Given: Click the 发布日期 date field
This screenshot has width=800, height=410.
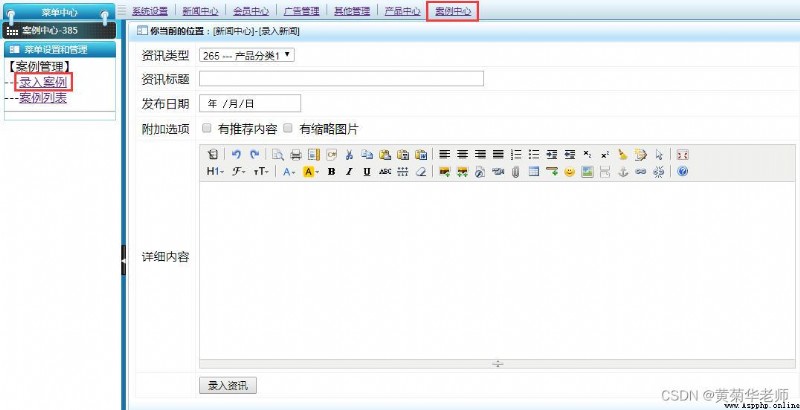Looking at the screenshot, I should click(250, 103).
